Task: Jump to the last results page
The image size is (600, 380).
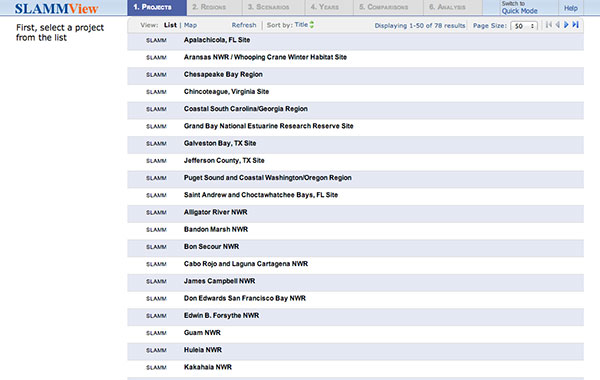Action: pos(575,25)
